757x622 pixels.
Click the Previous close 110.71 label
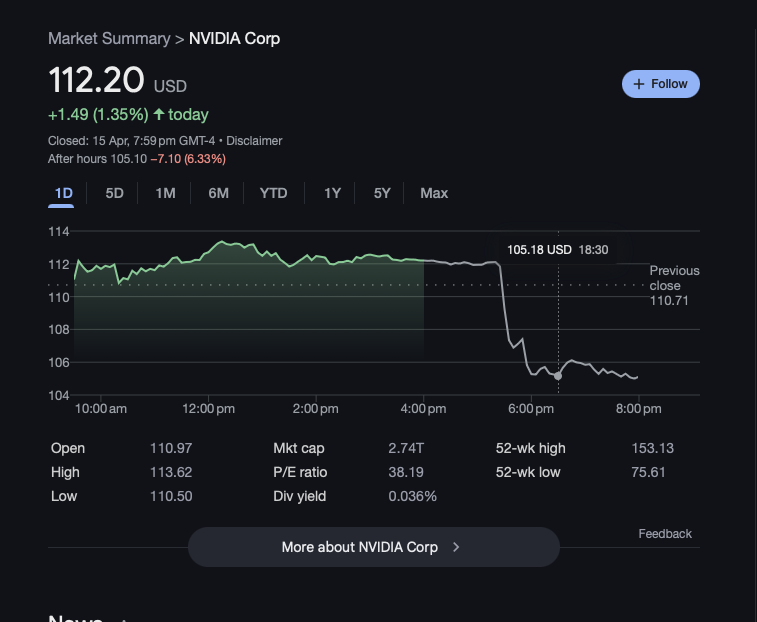click(x=674, y=285)
